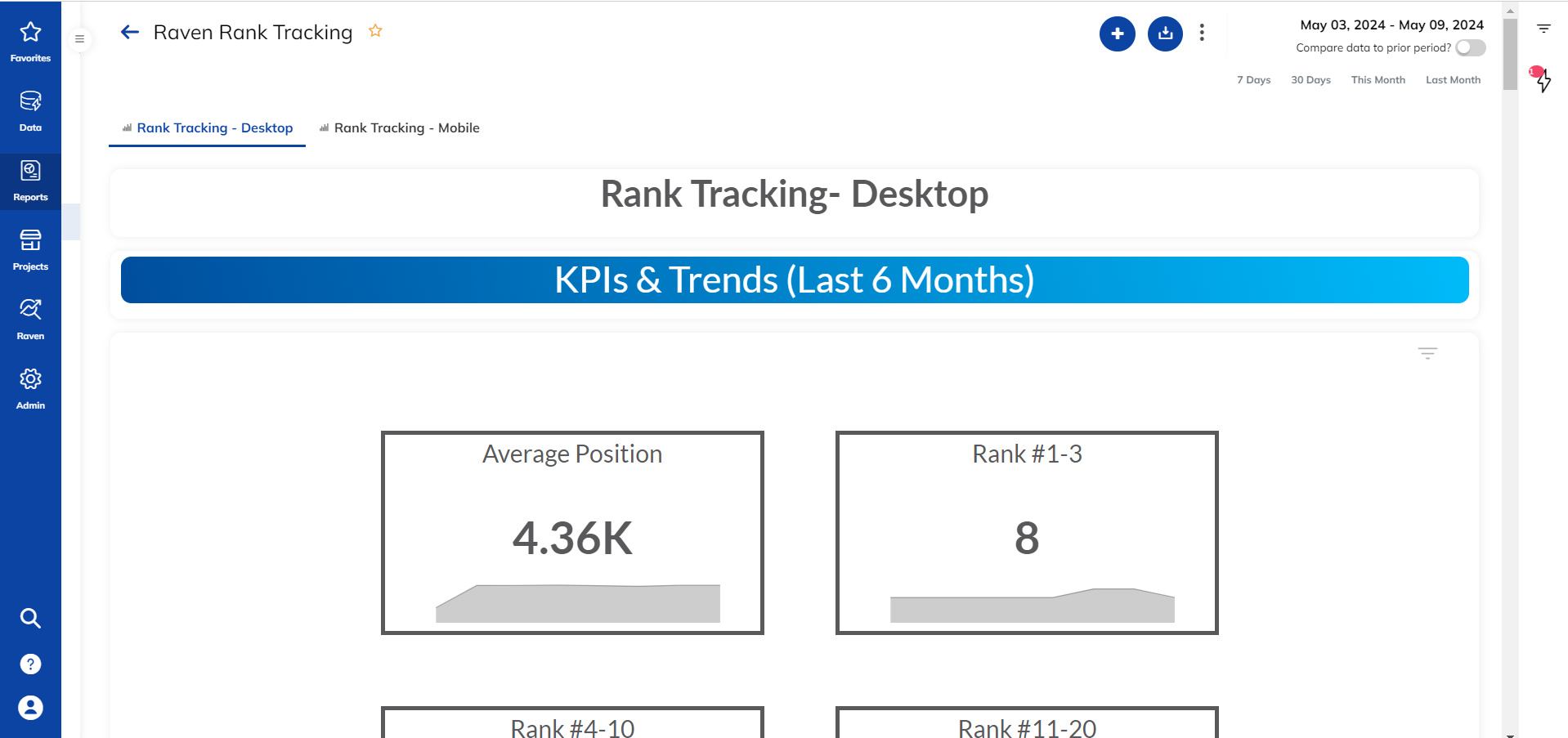Open the widget filter icon in KPI panel
This screenshot has height=738, width=1568.
click(x=1427, y=353)
